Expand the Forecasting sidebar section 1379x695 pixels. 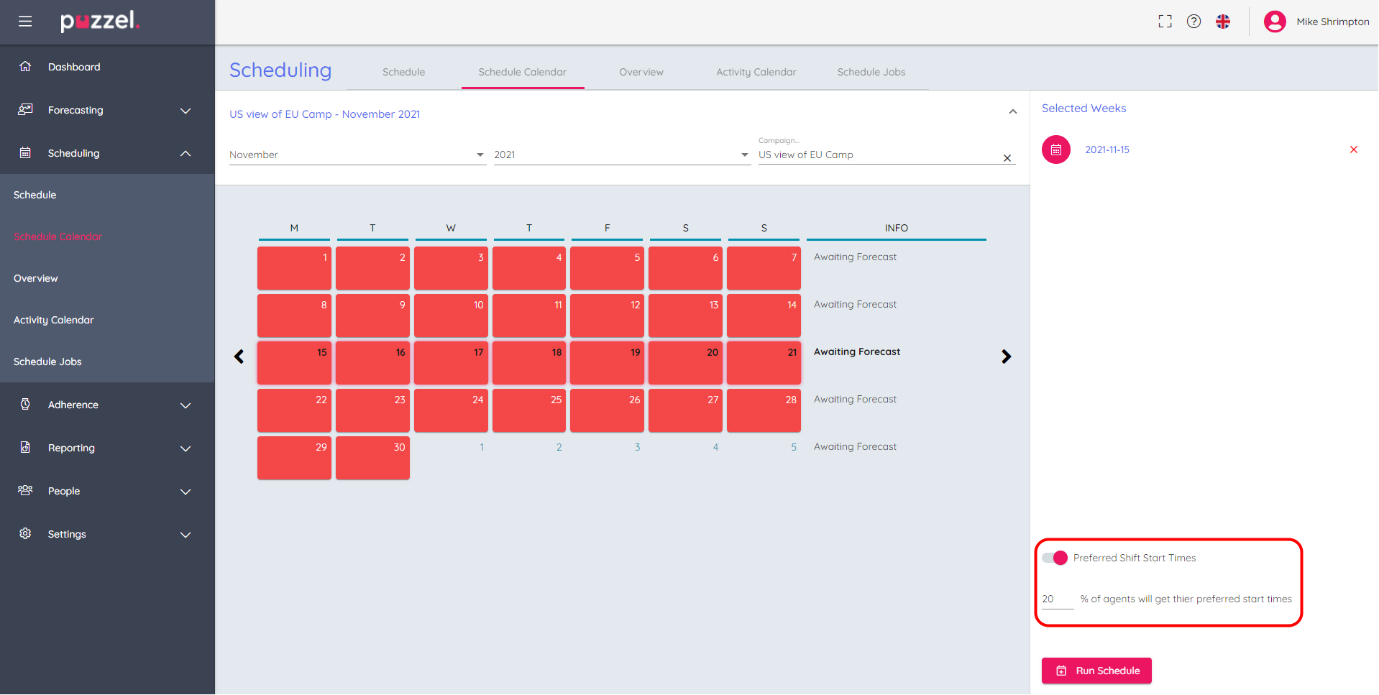107,110
